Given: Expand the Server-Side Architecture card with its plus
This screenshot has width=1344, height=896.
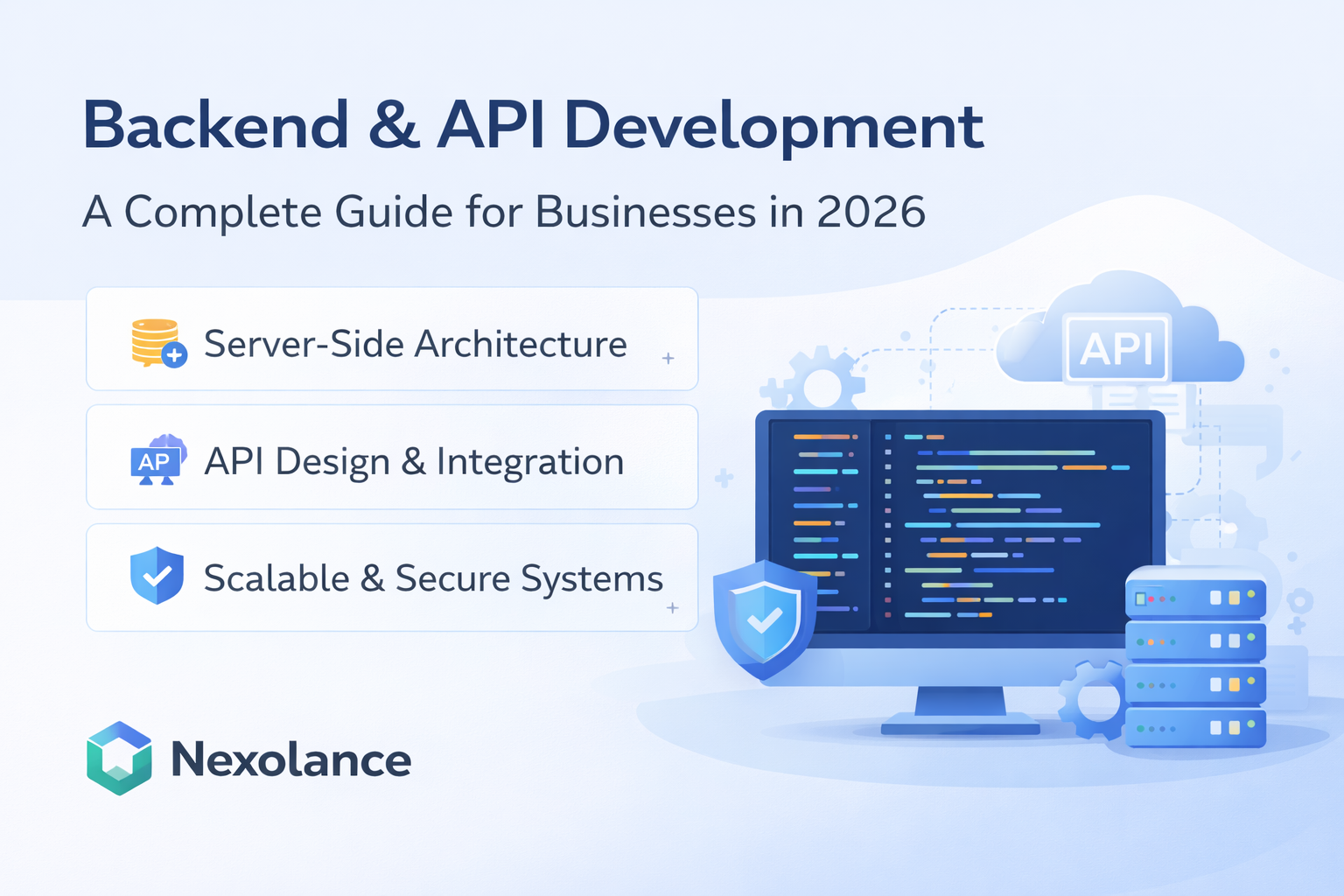Looking at the screenshot, I should [668, 358].
